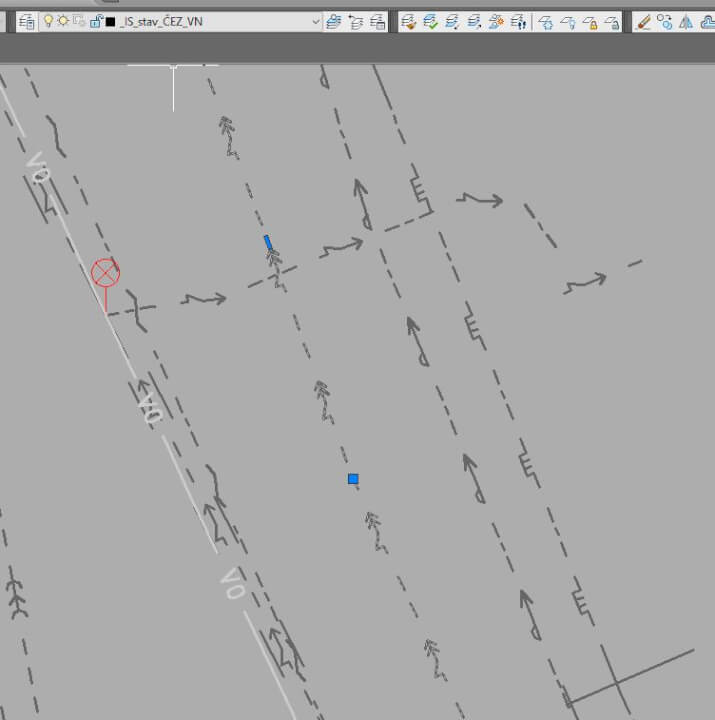Select the Match Properties paintbrush tool

[x=643, y=21]
